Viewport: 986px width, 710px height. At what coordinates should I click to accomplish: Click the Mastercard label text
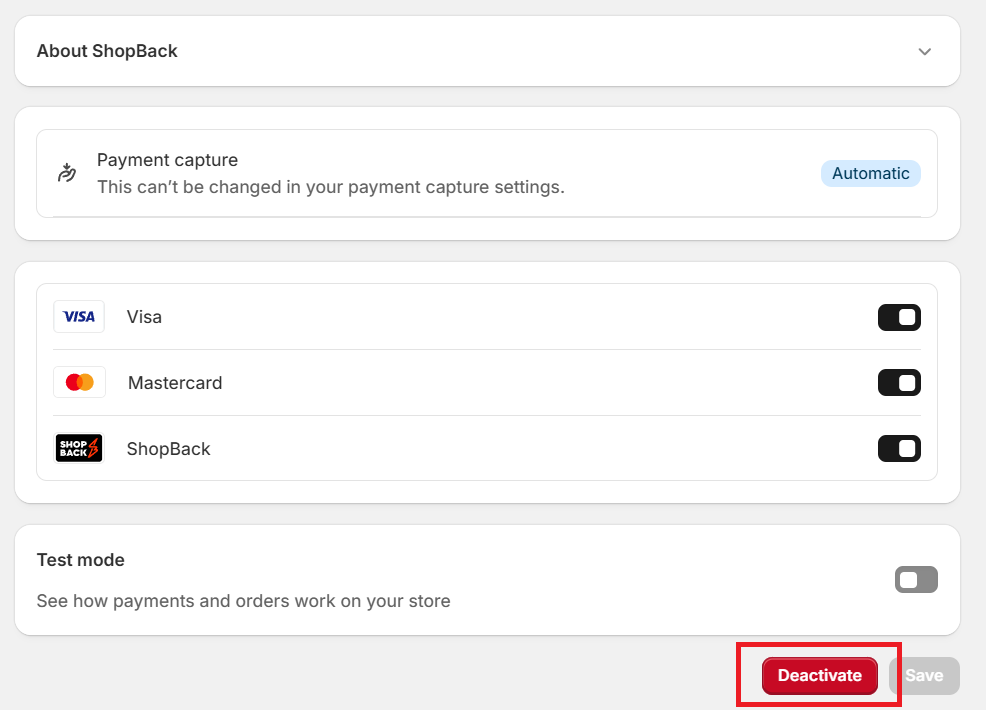tap(175, 383)
